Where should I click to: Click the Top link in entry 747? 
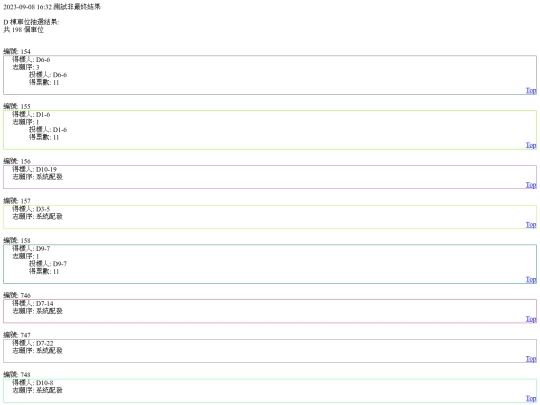pyautogui.click(x=531, y=359)
